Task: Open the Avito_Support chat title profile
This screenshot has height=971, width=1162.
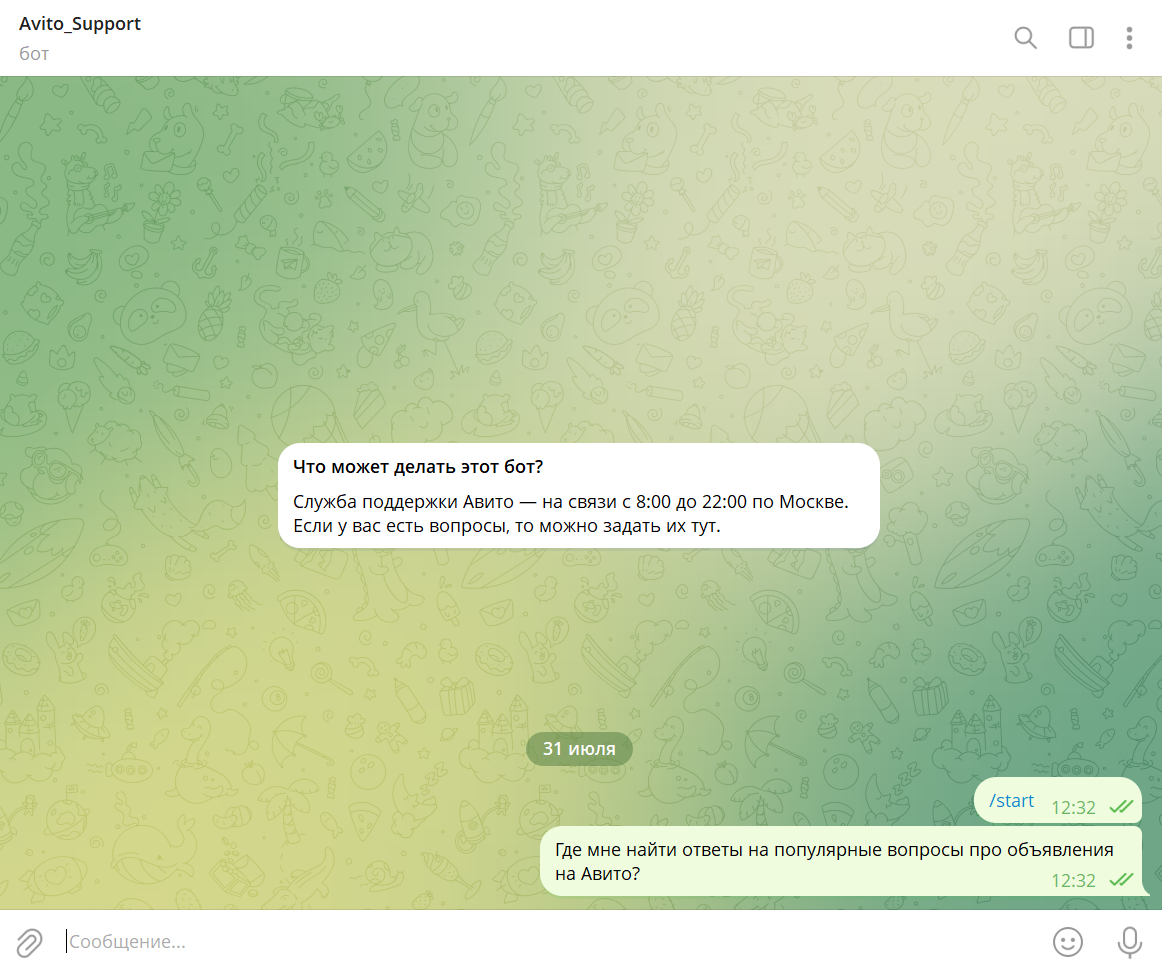Action: [x=80, y=24]
